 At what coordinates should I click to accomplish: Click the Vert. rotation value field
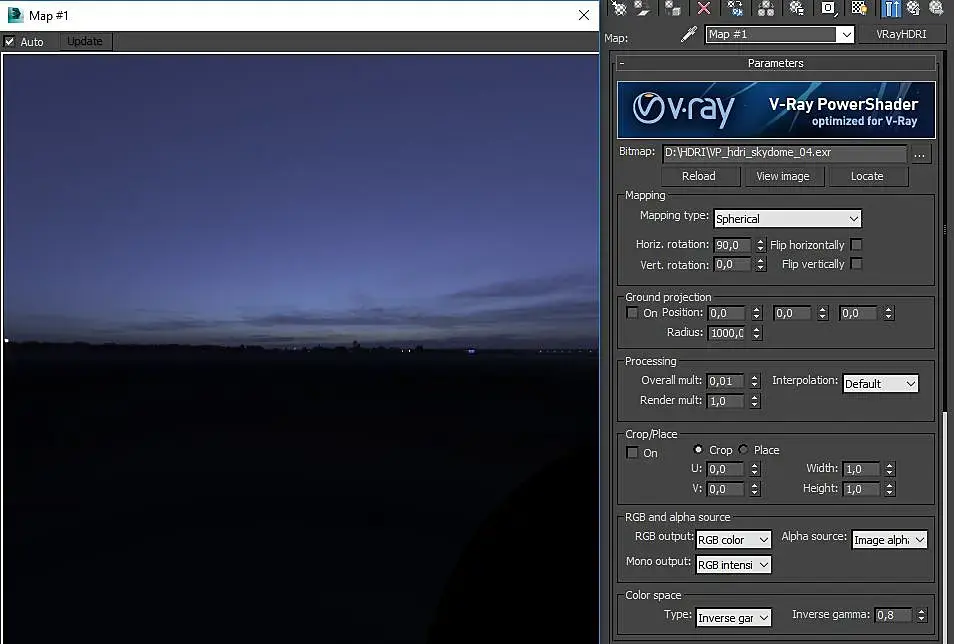click(x=732, y=264)
